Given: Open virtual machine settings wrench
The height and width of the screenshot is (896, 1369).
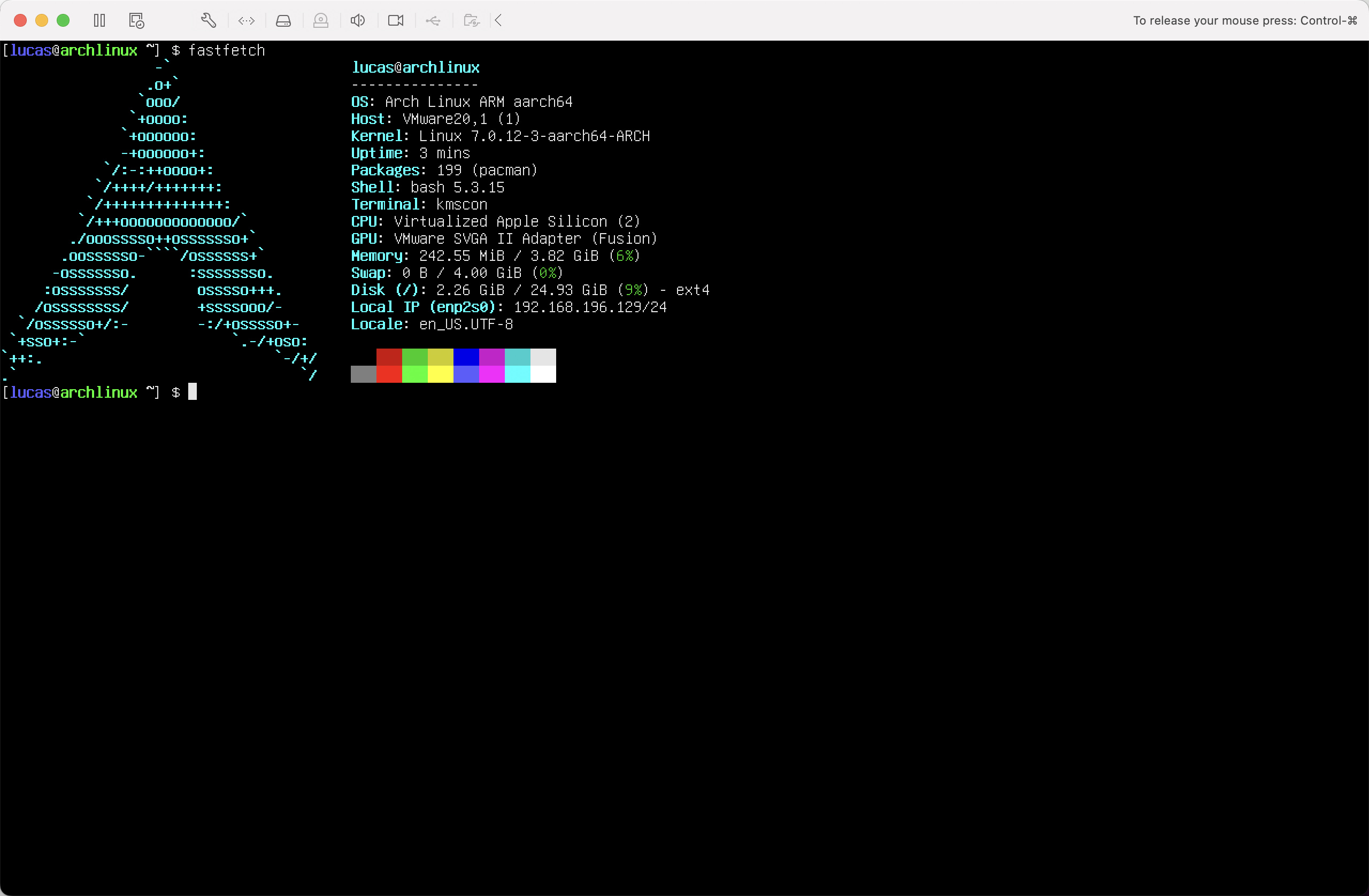Looking at the screenshot, I should point(208,21).
